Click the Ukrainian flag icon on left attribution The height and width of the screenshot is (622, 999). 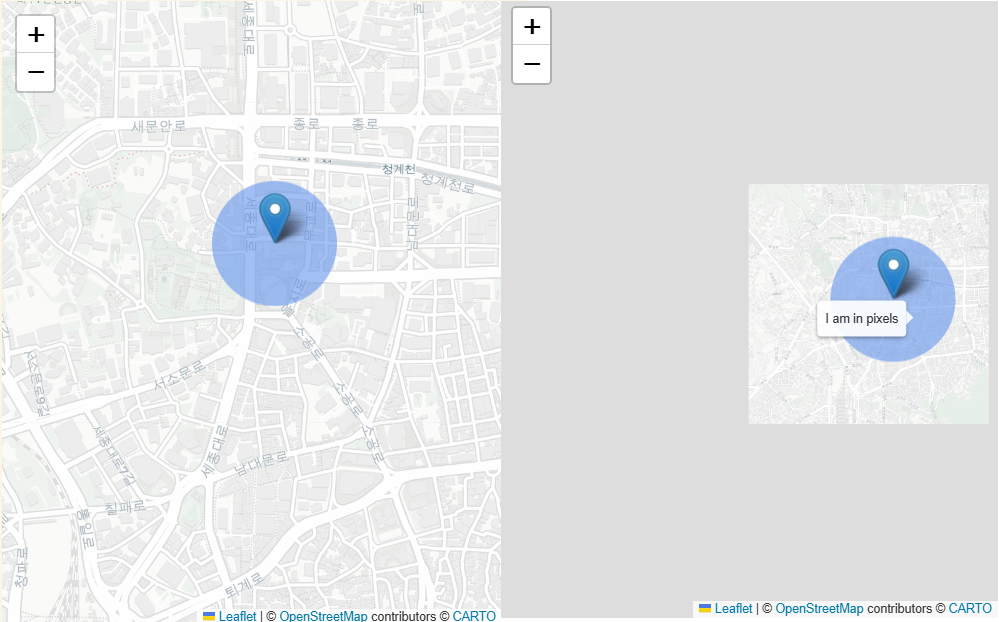click(x=209, y=616)
